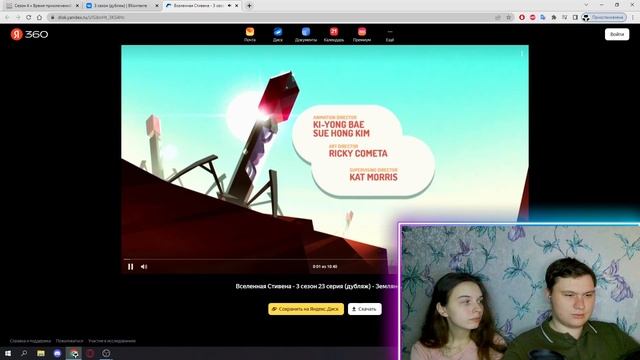Bookmark this page with star icon
The image size is (640, 360).
[509, 18]
